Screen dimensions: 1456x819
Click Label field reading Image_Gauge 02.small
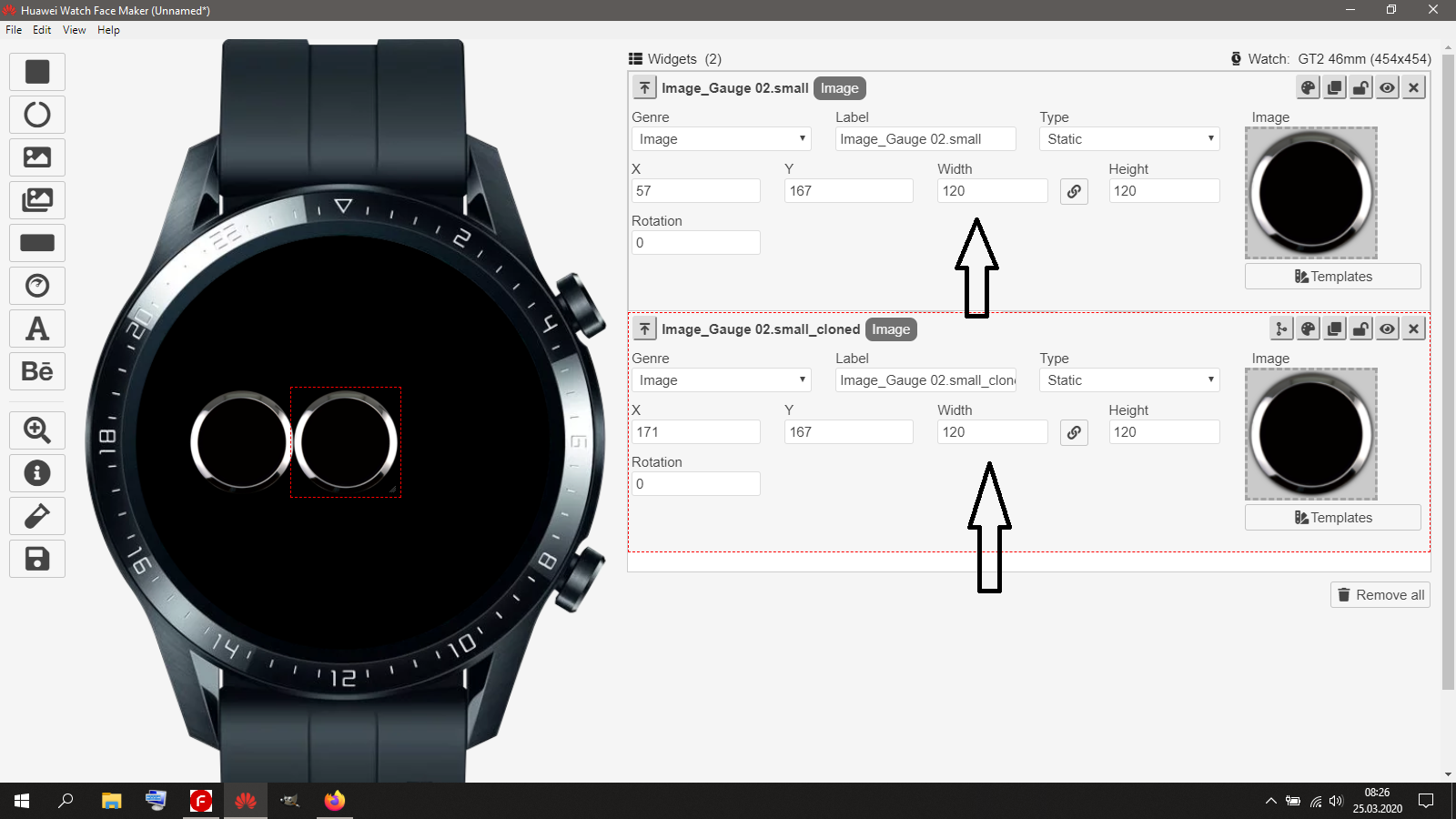925,139
